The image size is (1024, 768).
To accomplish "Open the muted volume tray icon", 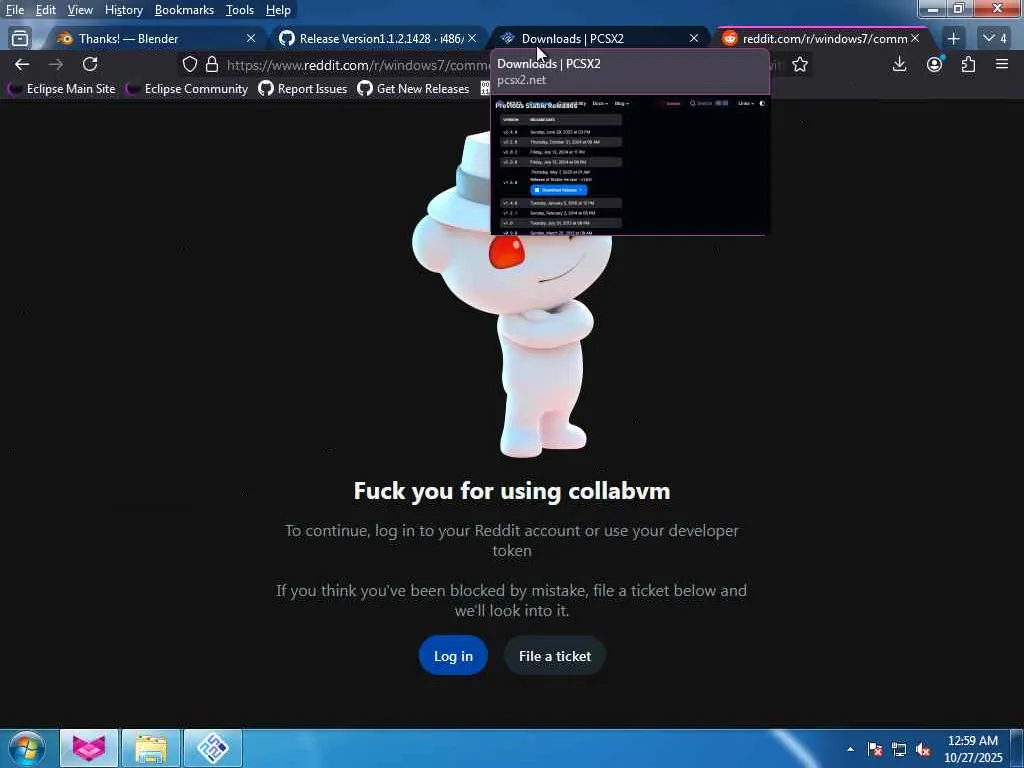I will [923, 749].
